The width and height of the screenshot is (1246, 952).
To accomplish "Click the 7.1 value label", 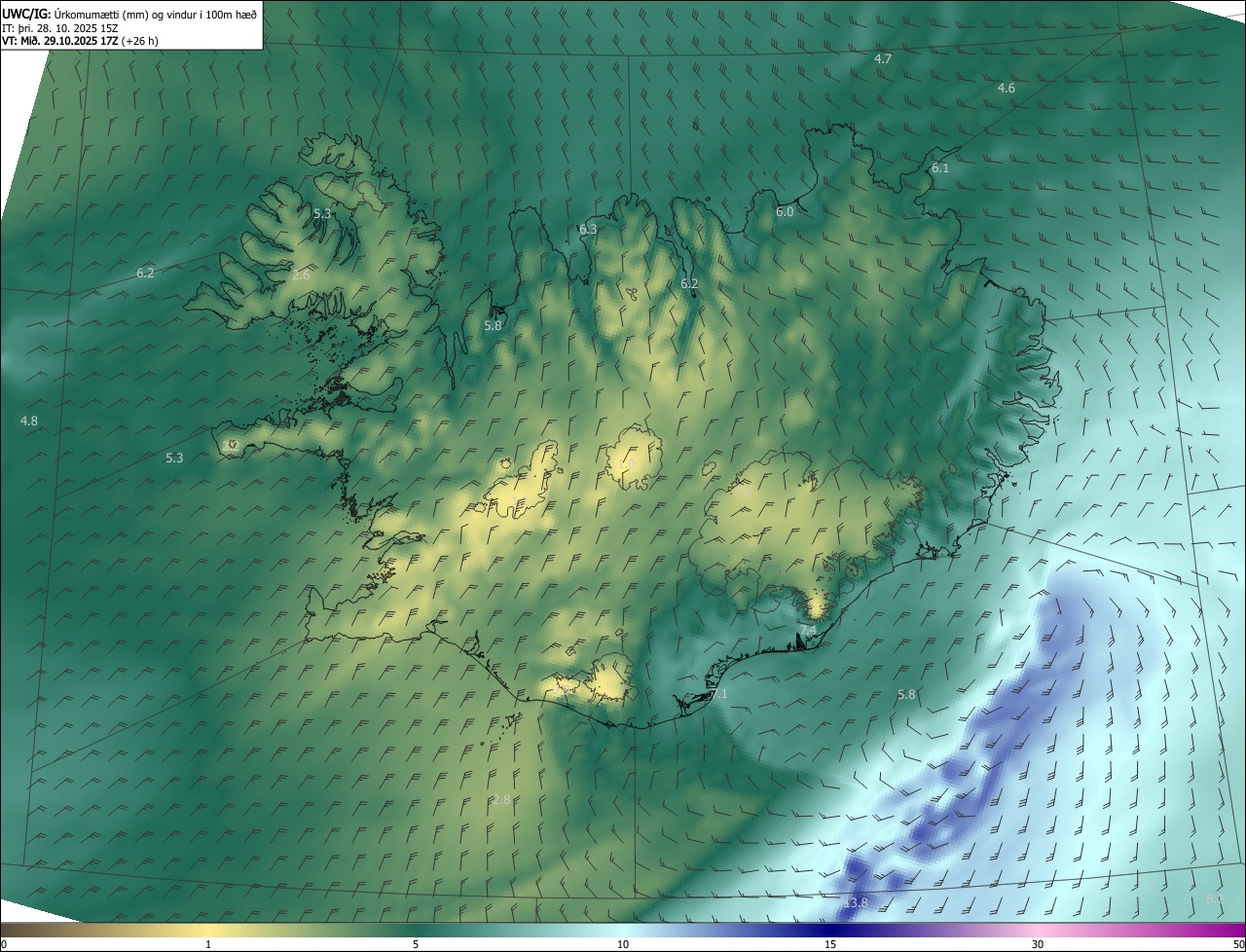I will tap(719, 694).
